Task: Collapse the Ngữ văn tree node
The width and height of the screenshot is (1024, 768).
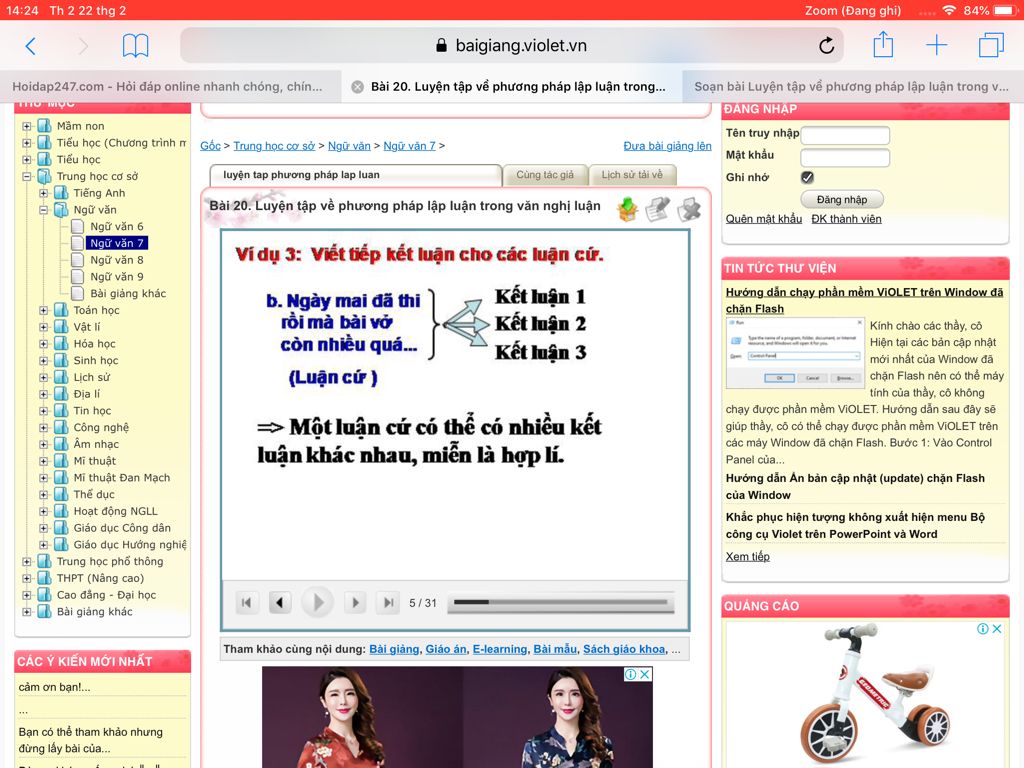Action: click(x=44, y=210)
